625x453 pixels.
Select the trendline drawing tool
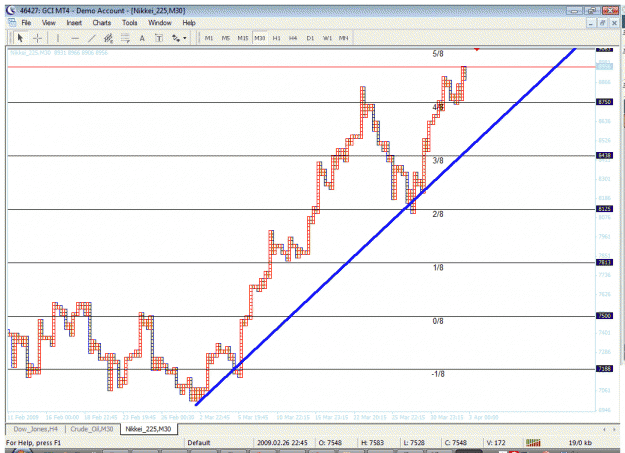(92, 38)
